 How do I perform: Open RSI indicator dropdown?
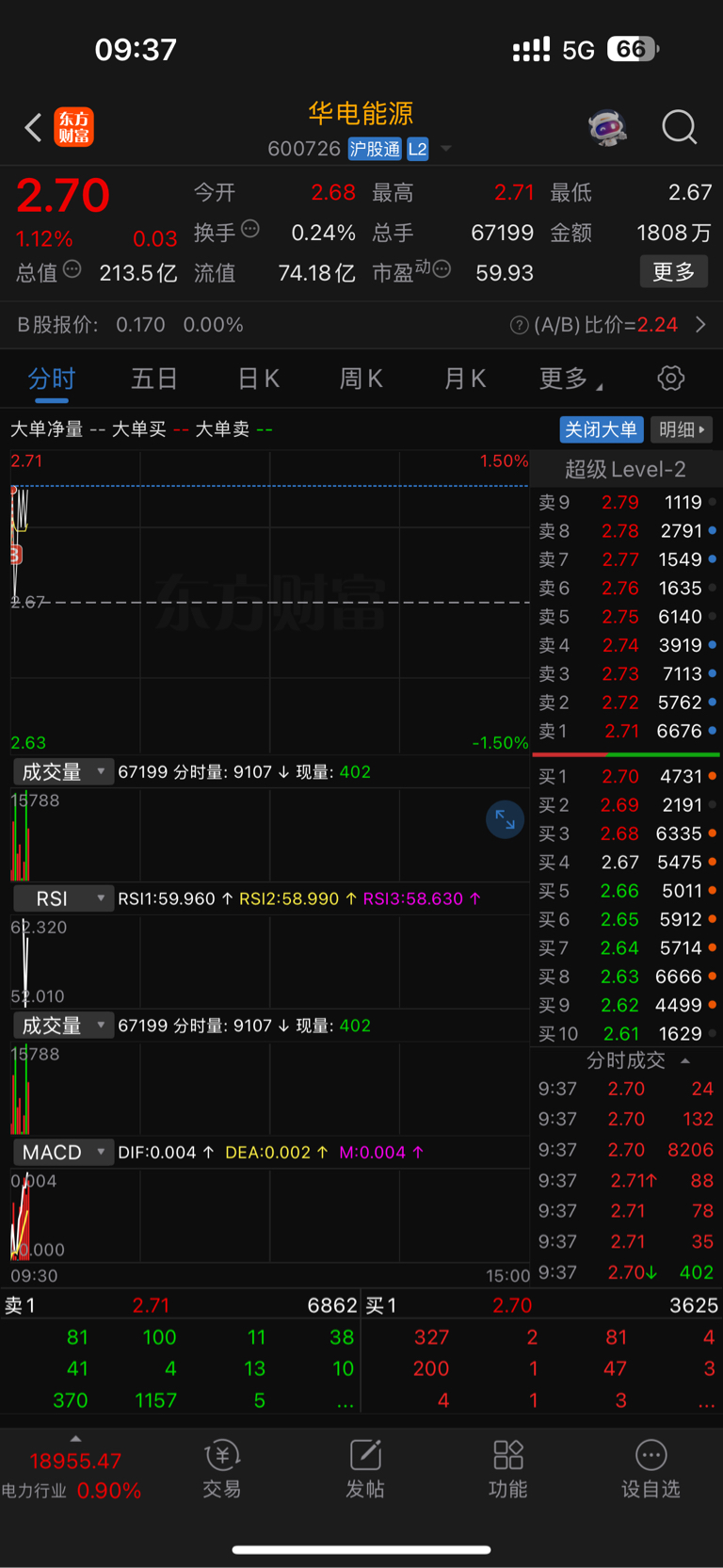[x=63, y=898]
